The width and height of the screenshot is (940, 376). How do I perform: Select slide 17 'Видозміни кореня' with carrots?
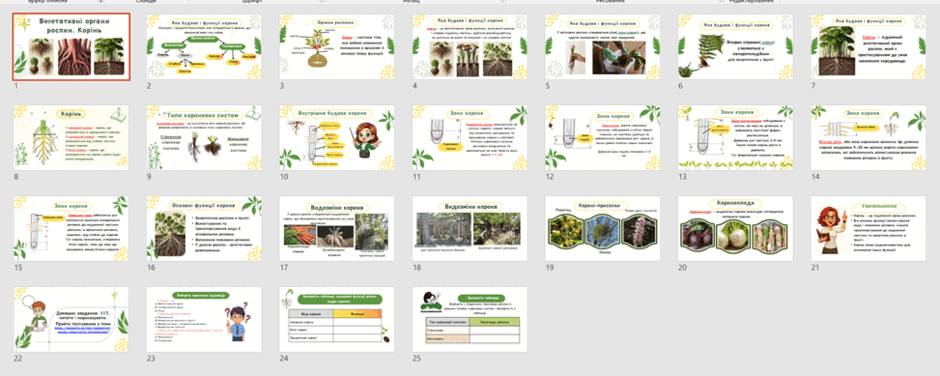(x=336, y=228)
